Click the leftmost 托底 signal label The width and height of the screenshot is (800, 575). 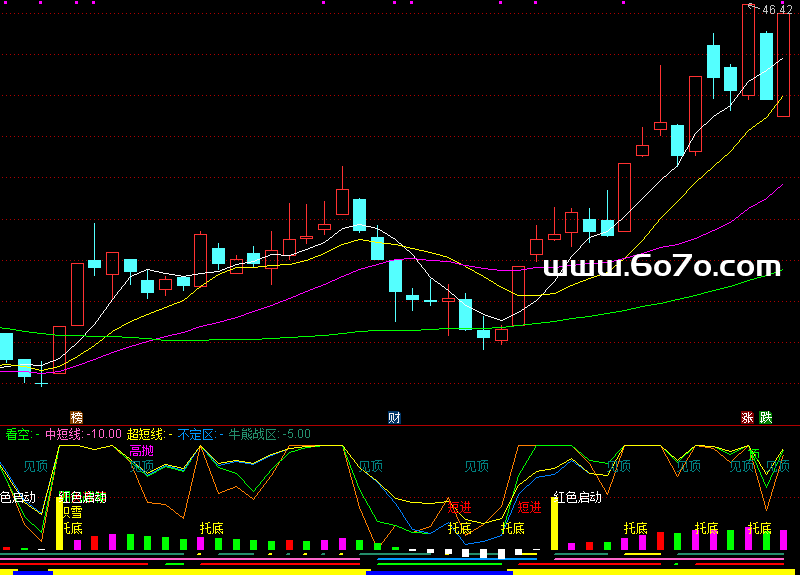[72, 527]
